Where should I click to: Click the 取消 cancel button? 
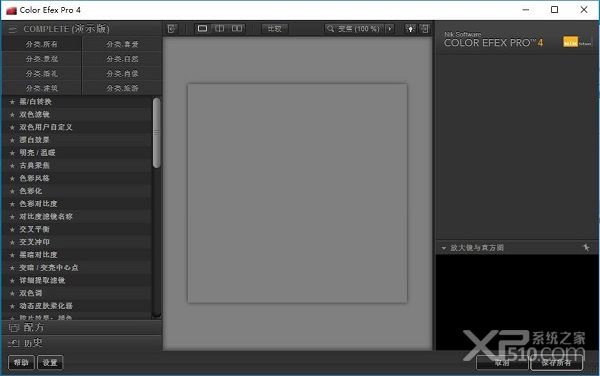502,362
